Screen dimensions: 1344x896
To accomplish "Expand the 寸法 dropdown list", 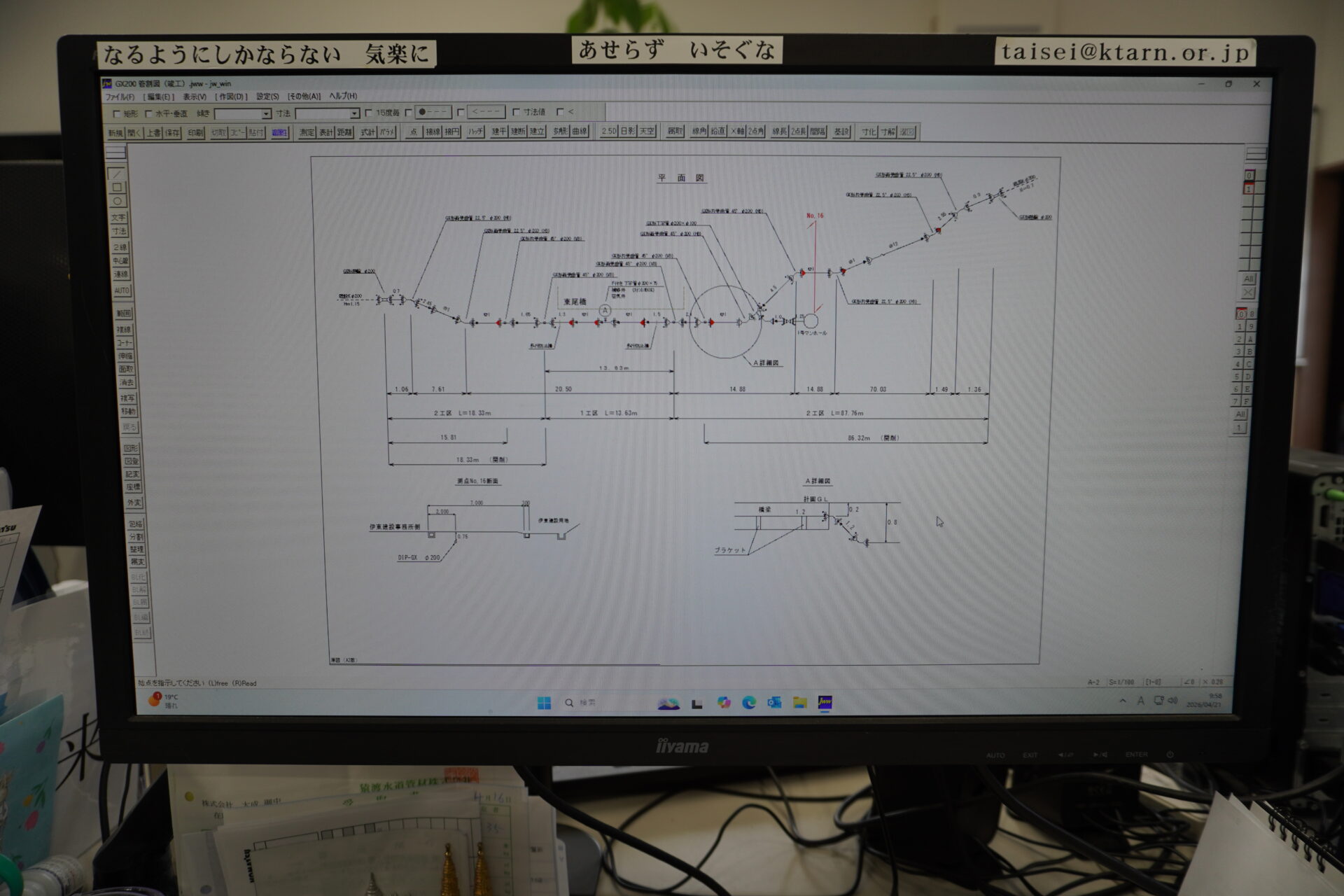I will tap(354, 113).
